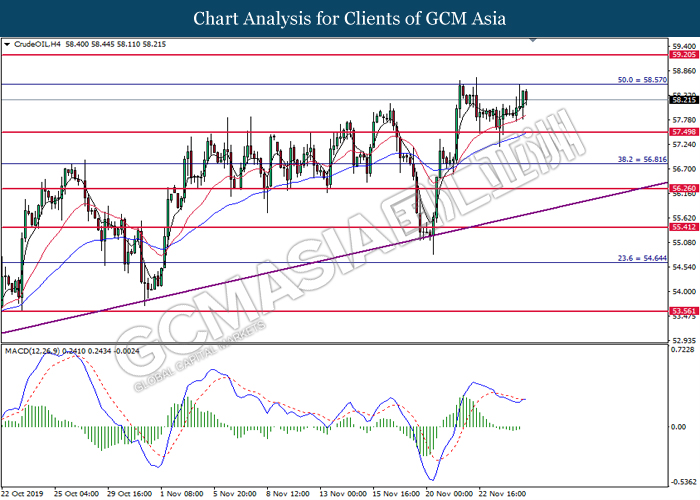
Task: Click the 22 Nov 16:00 time label
Action: tap(502, 493)
